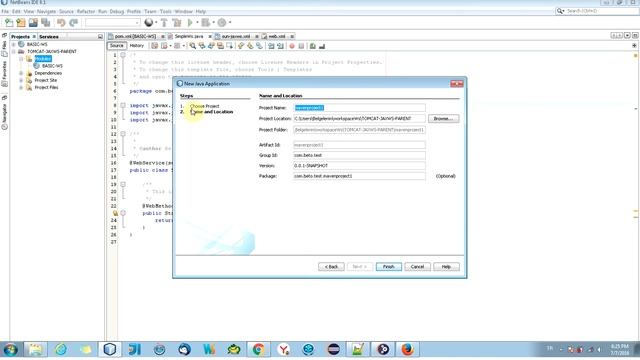The width and height of the screenshot is (640, 360).
Task: Click the Build Project hammer icon
Action: point(164,22)
